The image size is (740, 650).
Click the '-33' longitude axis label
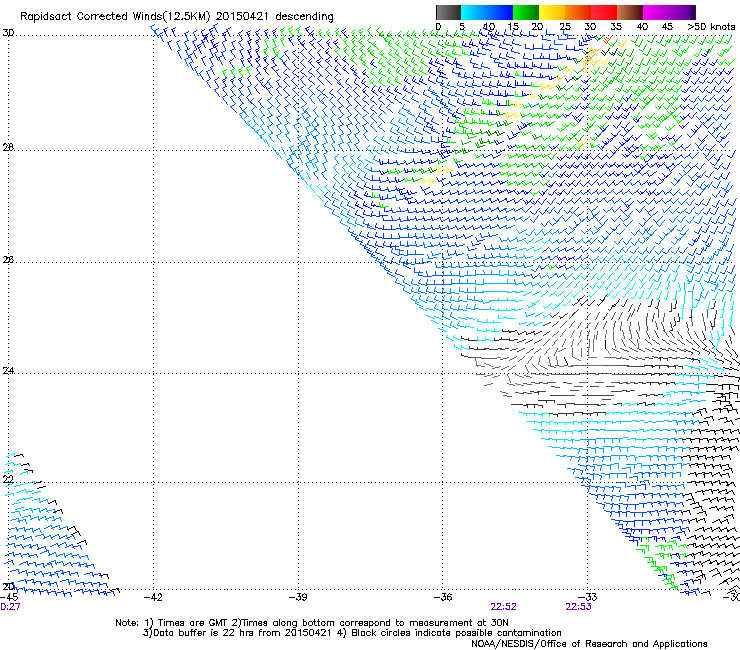click(x=588, y=597)
